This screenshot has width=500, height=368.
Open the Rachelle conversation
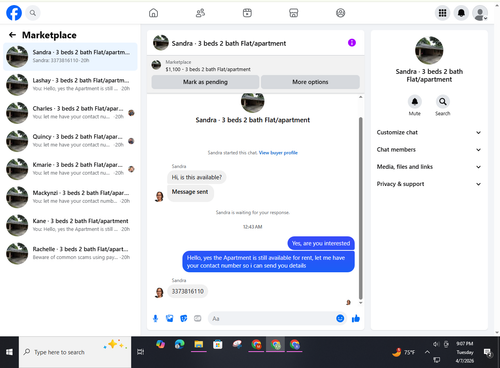coord(70,253)
